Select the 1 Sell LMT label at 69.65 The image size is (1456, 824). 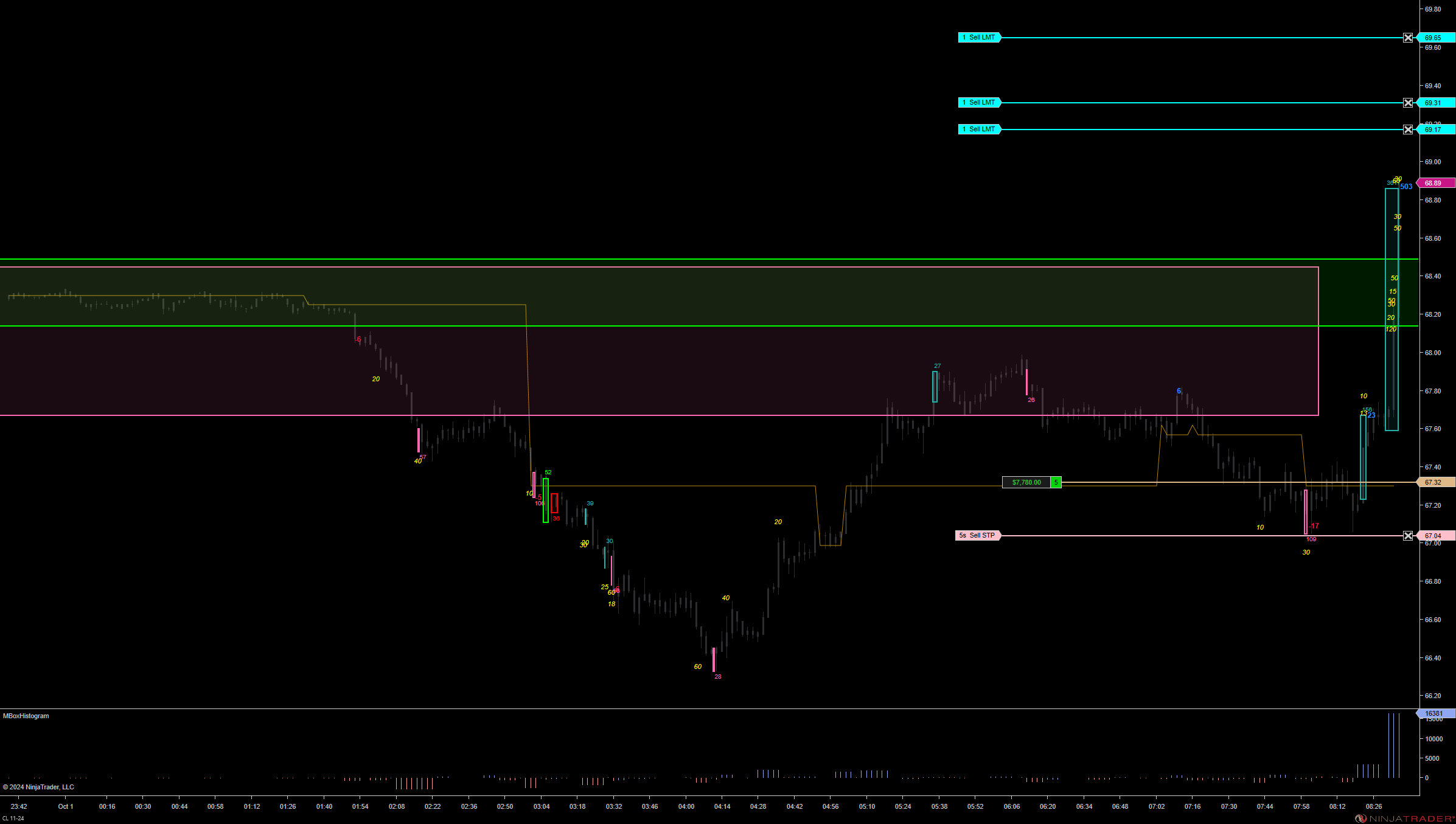979,38
